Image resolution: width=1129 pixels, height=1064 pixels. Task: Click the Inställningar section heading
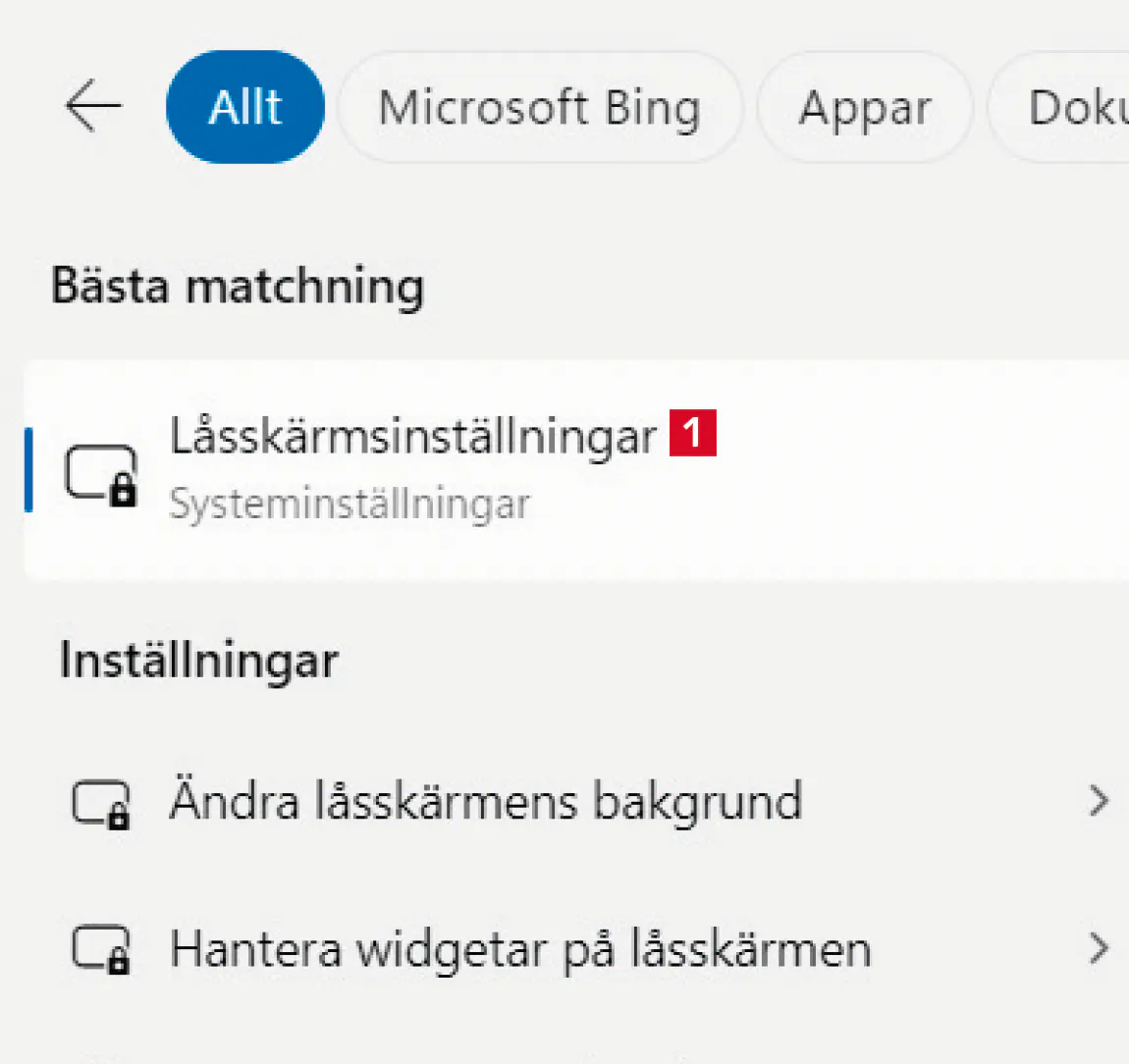(x=198, y=661)
